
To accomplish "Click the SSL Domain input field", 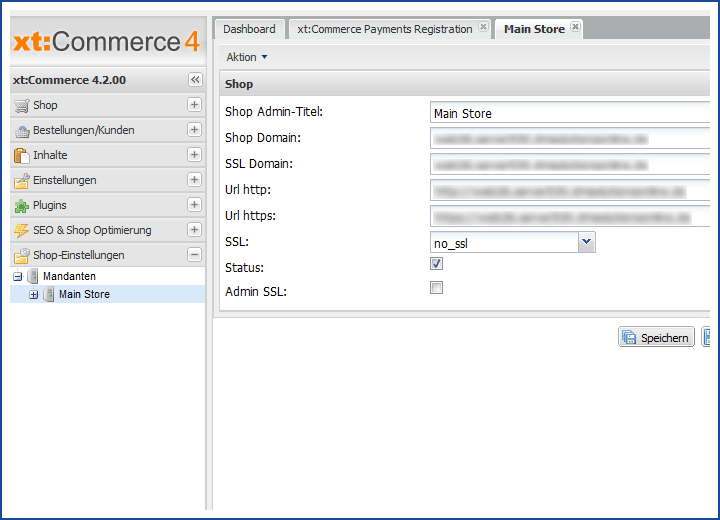I will pos(570,164).
